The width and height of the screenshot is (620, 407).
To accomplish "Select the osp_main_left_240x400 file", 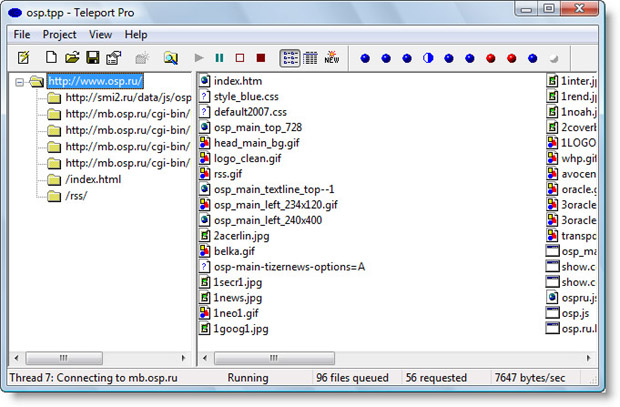I will point(268,220).
